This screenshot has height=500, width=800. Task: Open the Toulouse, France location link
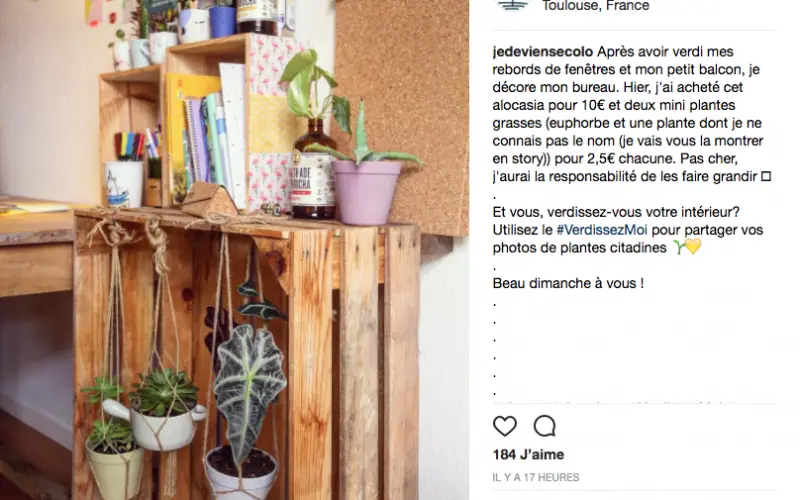(595, 6)
